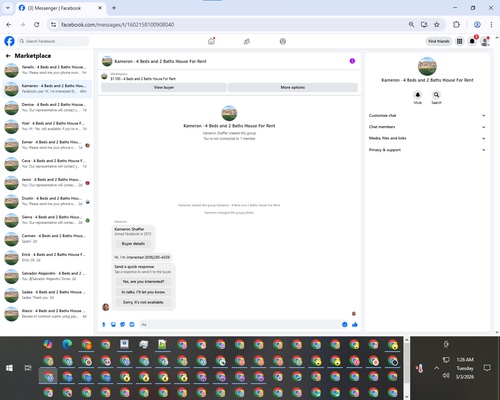Choose a sticker icon
The height and width of the screenshot is (400, 500).
click(123, 324)
